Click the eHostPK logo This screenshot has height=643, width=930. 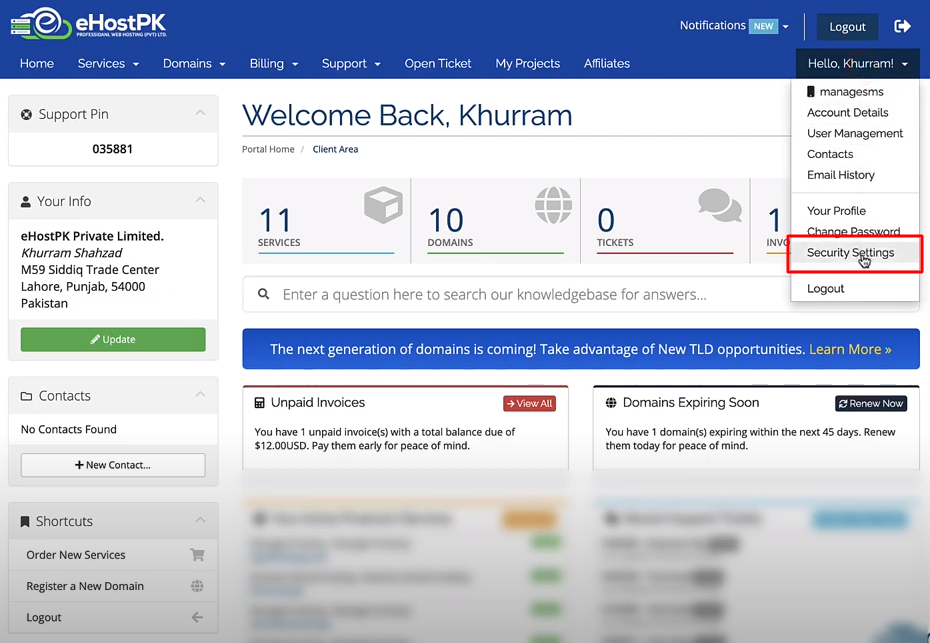point(89,23)
